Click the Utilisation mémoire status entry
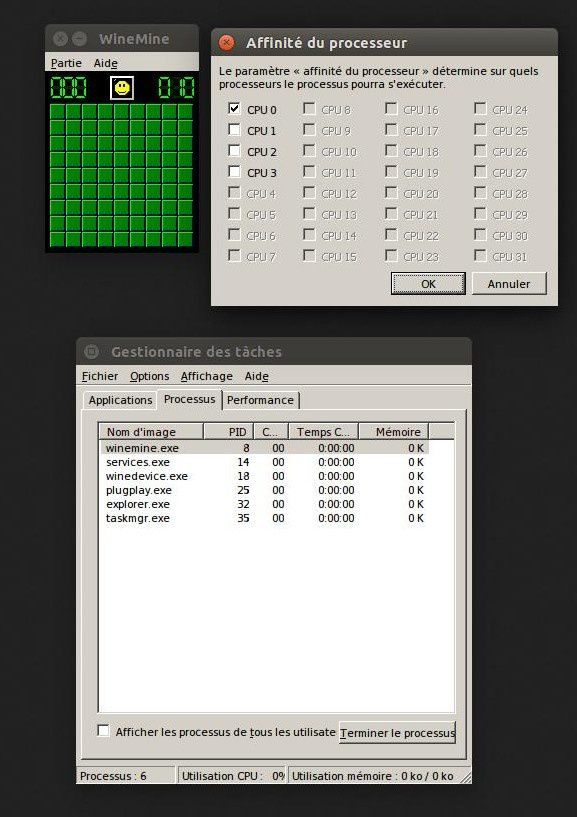Viewport: 577px width, 817px height. 373,776
